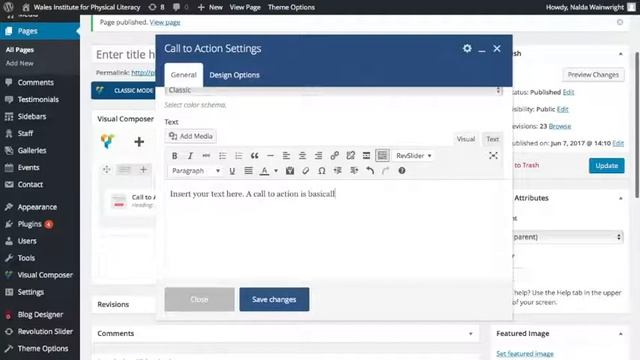Insert Read More tag
This screenshot has height=360, width=640.
coord(366,156)
